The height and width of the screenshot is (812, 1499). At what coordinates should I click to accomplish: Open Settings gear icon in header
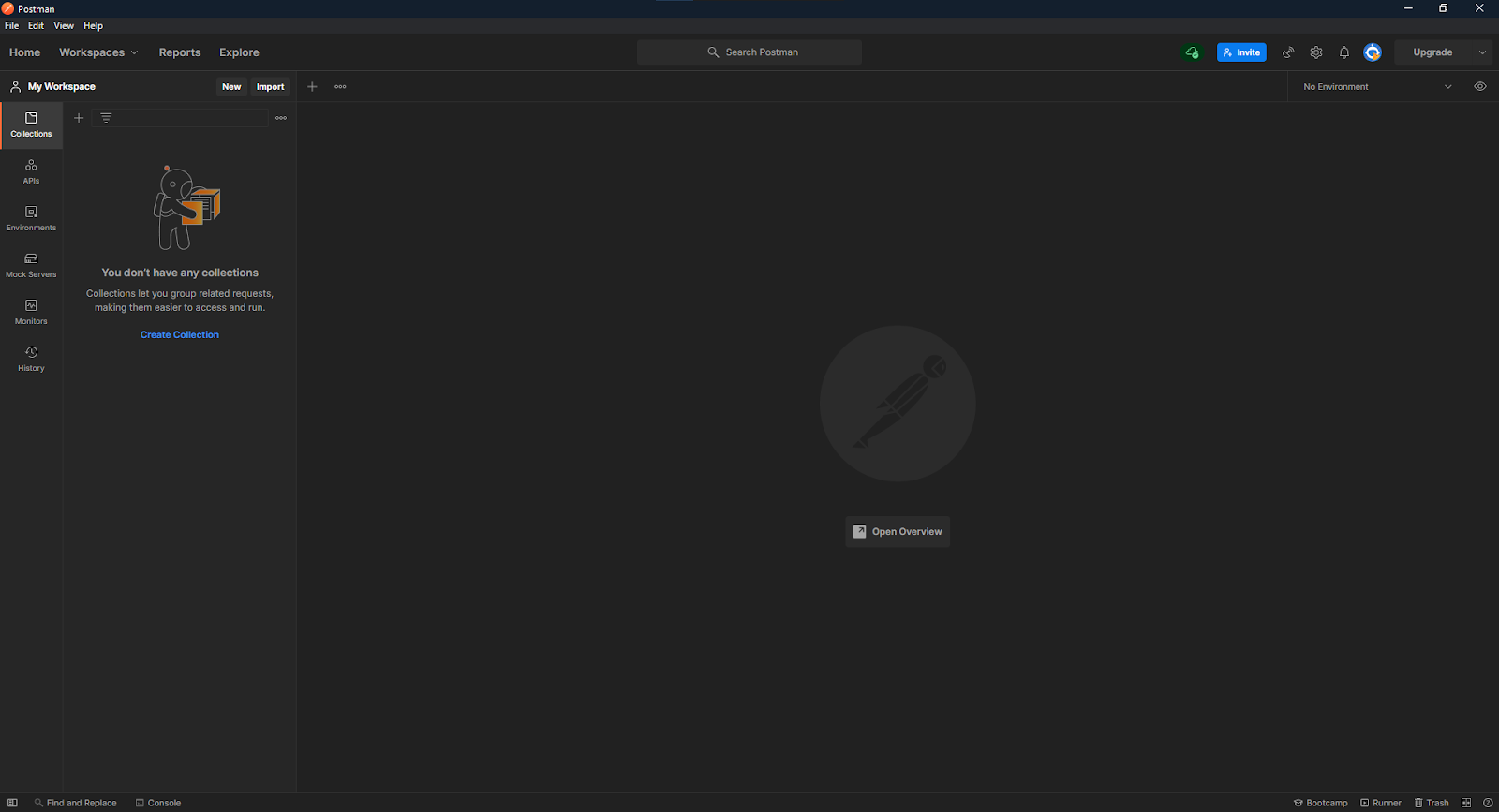(1316, 52)
